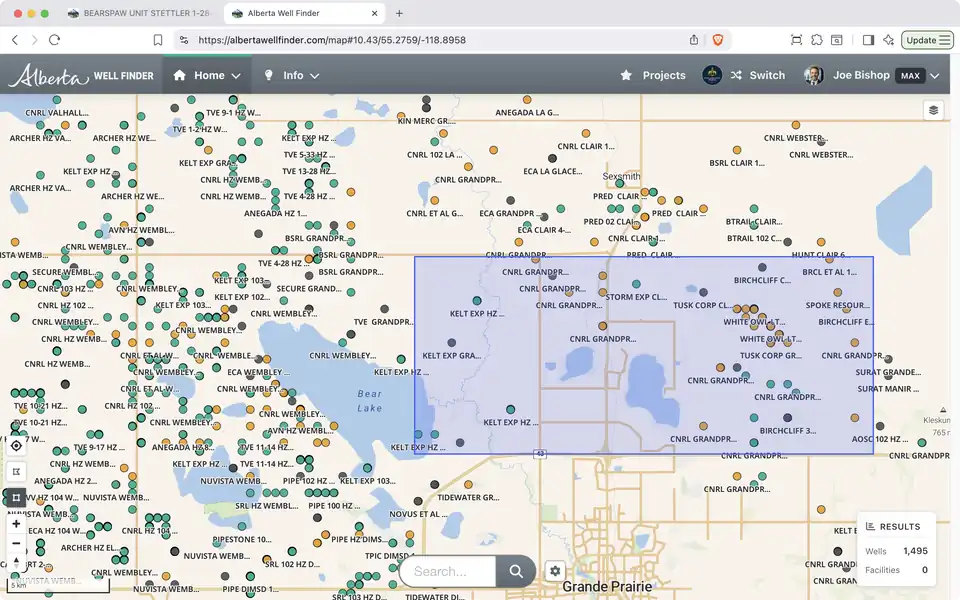This screenshot has width=960, height=600.
Task: Click the SURAT MANIR ... well label
Action: click(x=888, y=389)
